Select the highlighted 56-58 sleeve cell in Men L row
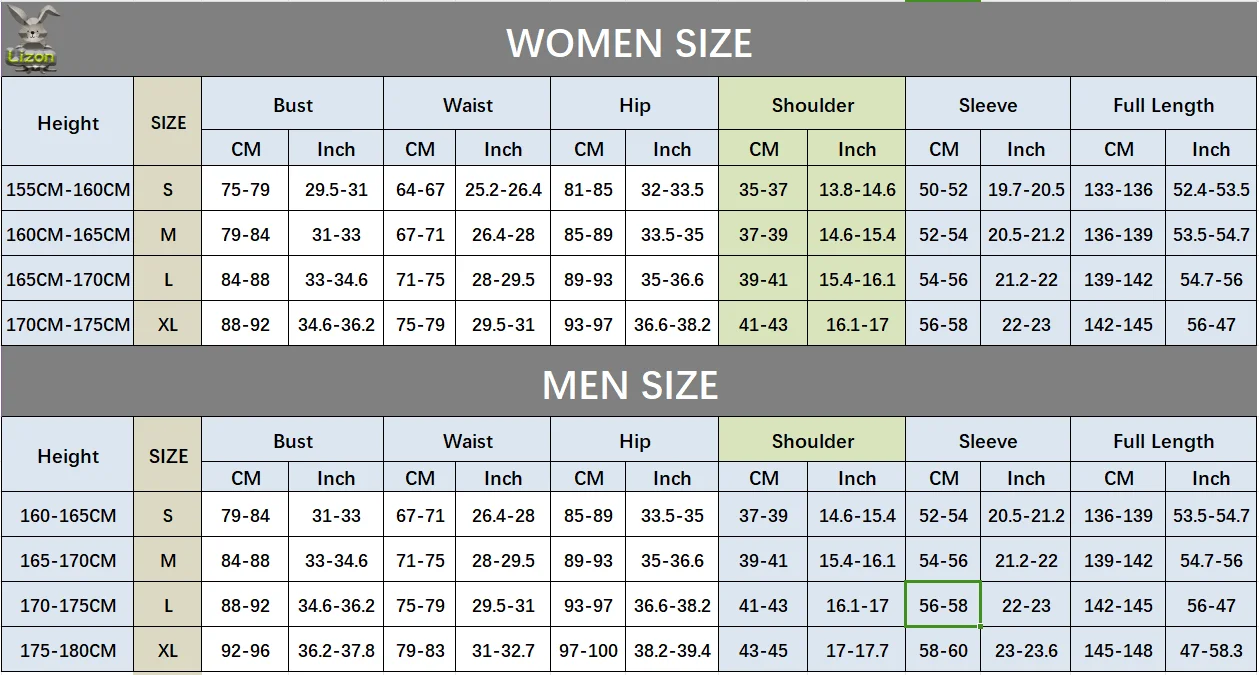1259x675 pixels. [x=943, y=605]
